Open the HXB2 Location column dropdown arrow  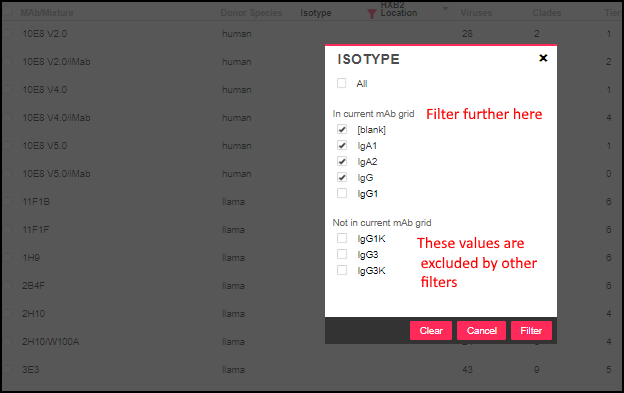coord(445,8)
